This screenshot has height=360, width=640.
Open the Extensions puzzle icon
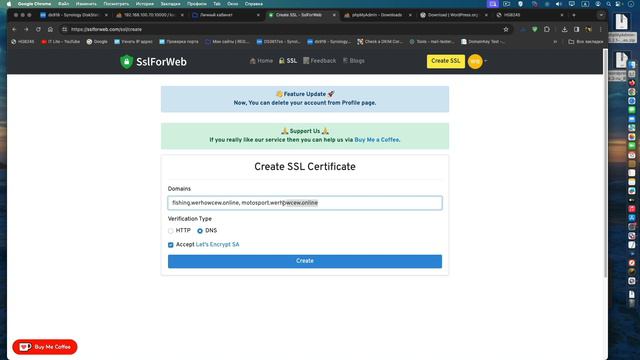[x=547, y=29]
